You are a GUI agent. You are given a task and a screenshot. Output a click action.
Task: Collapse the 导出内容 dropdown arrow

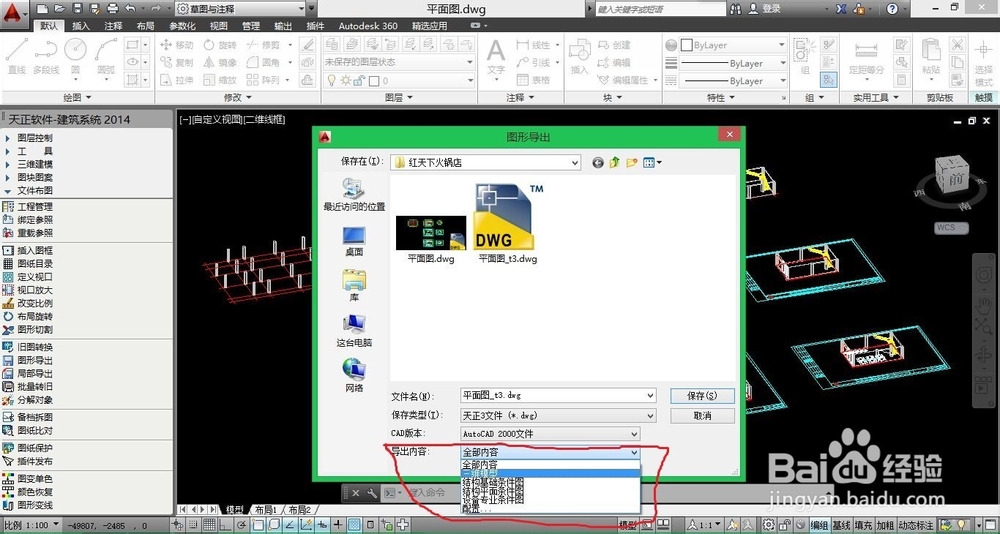pyautogui.click(x=633, y=452)
